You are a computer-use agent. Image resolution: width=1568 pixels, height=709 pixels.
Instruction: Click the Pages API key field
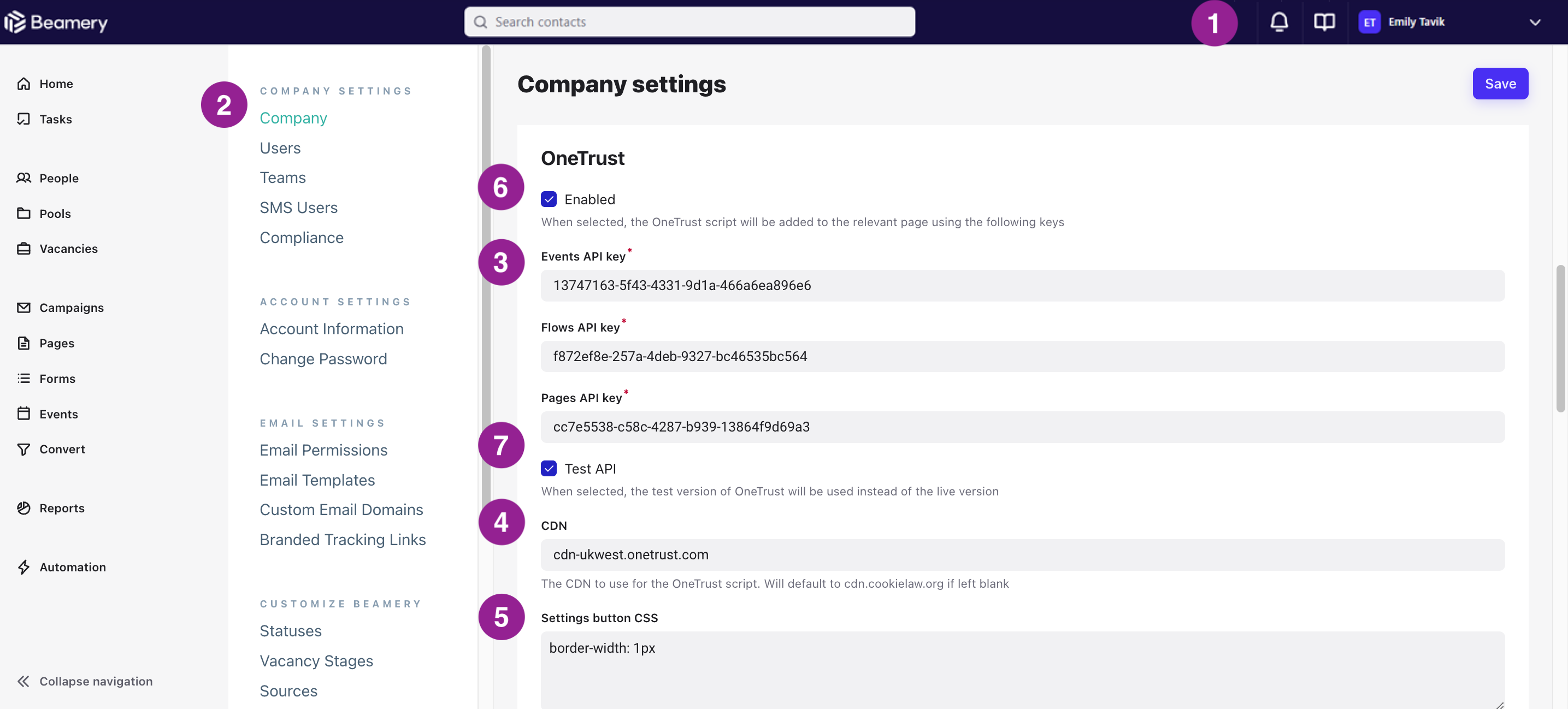[1022, 427]
